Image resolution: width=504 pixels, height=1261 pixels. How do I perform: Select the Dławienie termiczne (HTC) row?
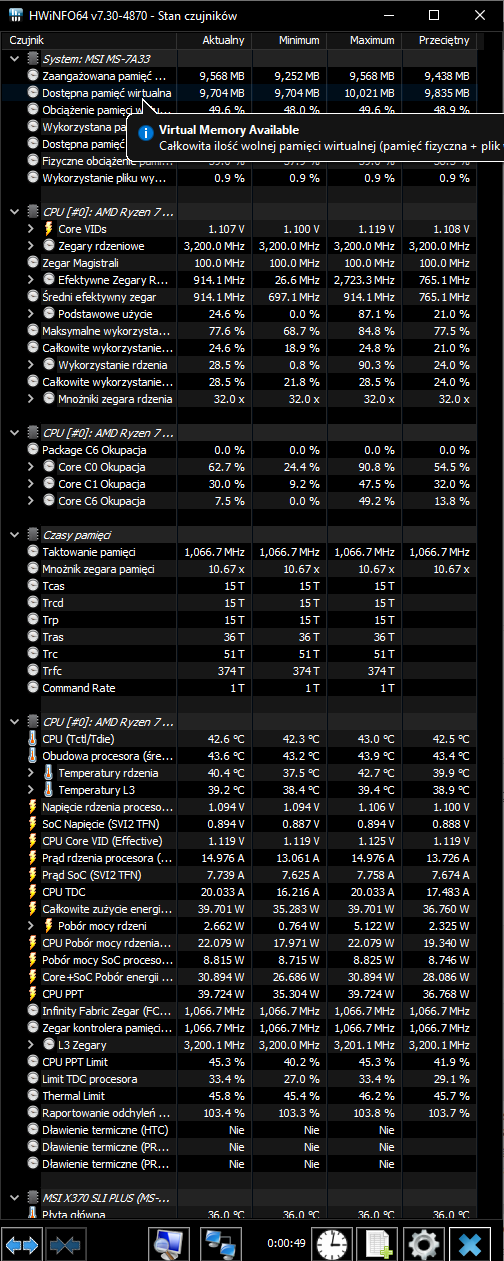pyautogui.click(x=238, y=1129)
